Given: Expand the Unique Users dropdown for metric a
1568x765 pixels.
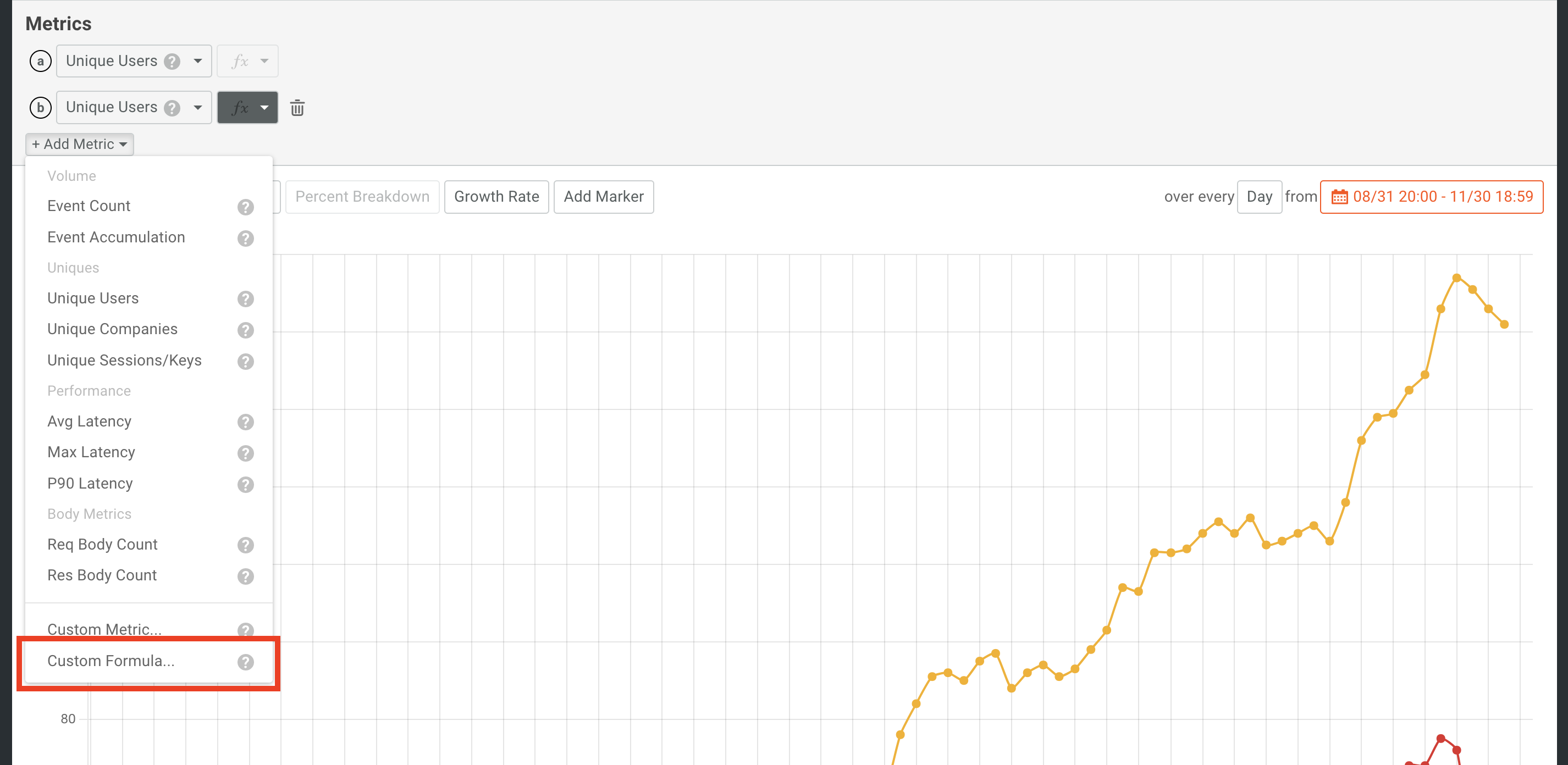Looking at the screenshot, I should pos(197,61).
